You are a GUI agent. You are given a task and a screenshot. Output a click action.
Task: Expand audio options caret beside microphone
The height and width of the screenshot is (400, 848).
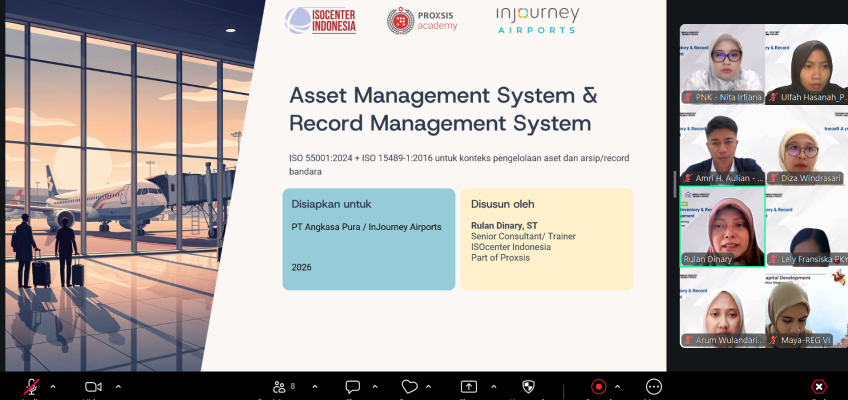(x=53, y=387)
